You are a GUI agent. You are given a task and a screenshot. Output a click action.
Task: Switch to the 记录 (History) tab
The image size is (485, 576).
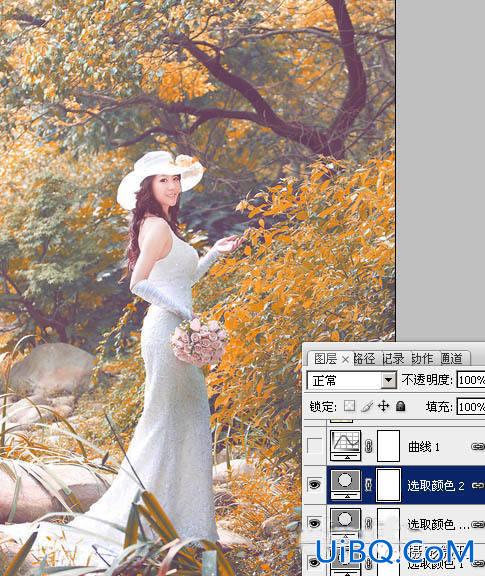[393, 359]
